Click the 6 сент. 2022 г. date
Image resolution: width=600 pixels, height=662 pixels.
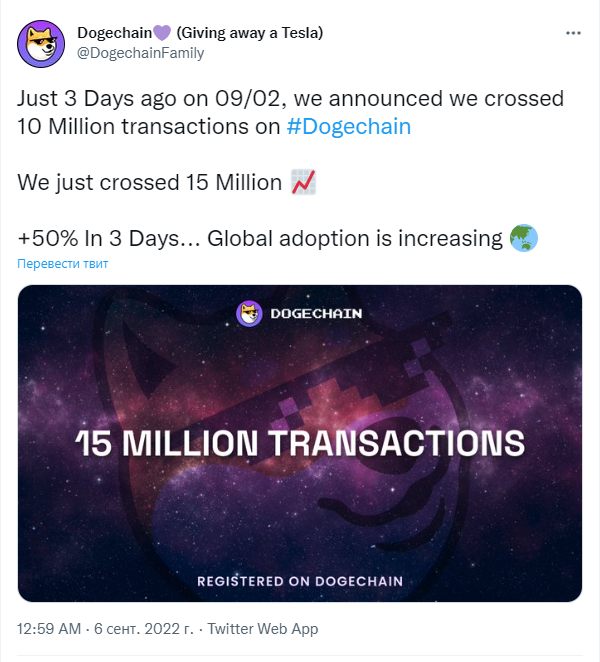(x=144, y=629)
